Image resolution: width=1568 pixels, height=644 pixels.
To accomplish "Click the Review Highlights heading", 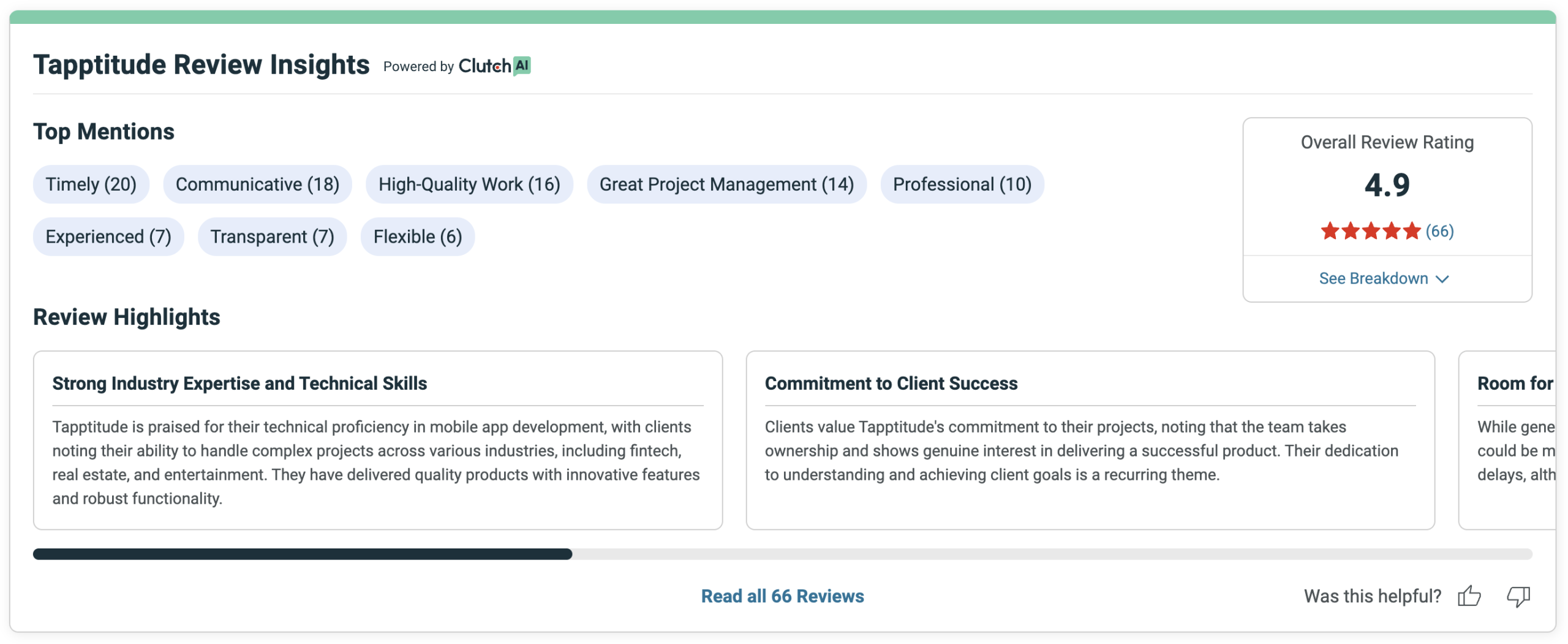I will [x=127, y=317].
